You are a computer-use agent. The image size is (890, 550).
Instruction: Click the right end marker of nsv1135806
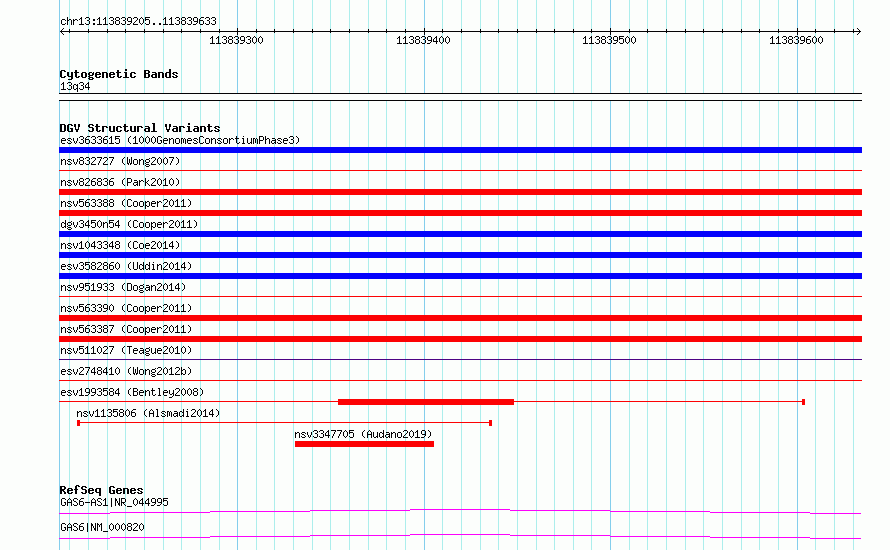click(490, 423)
